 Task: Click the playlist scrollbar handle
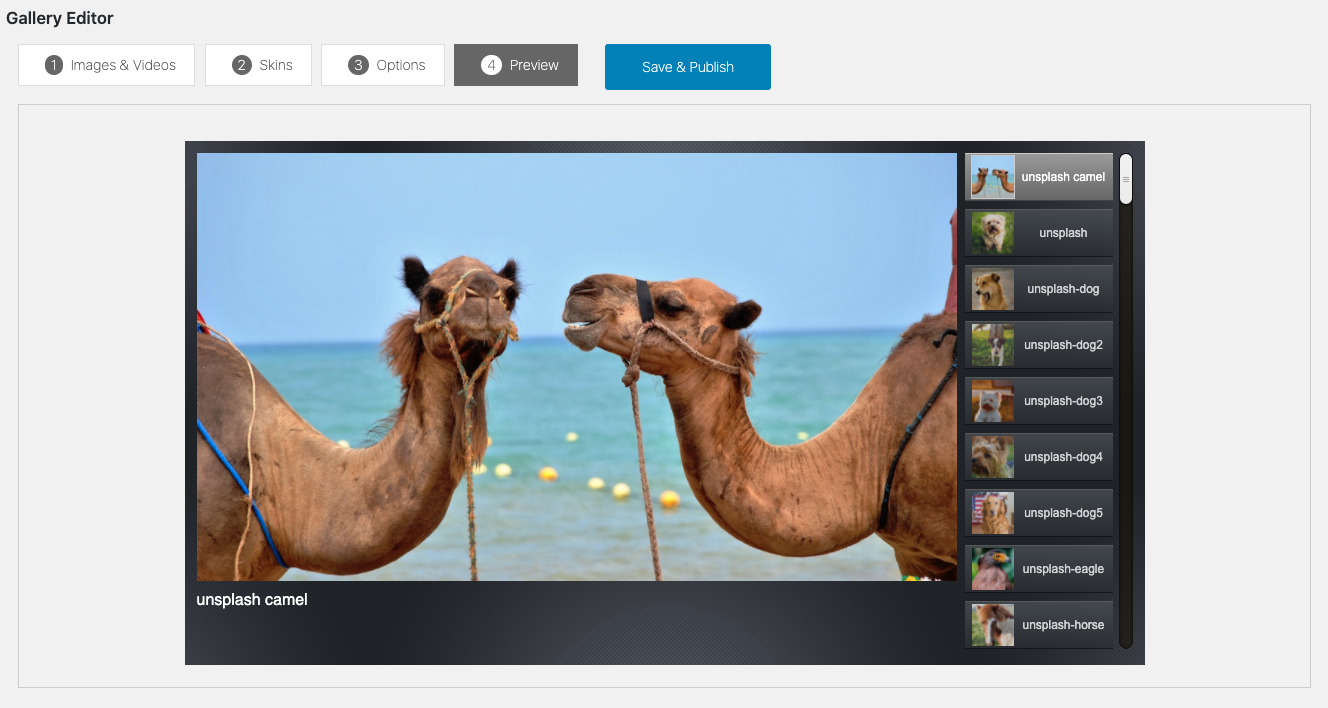[x=1126, y=179]
